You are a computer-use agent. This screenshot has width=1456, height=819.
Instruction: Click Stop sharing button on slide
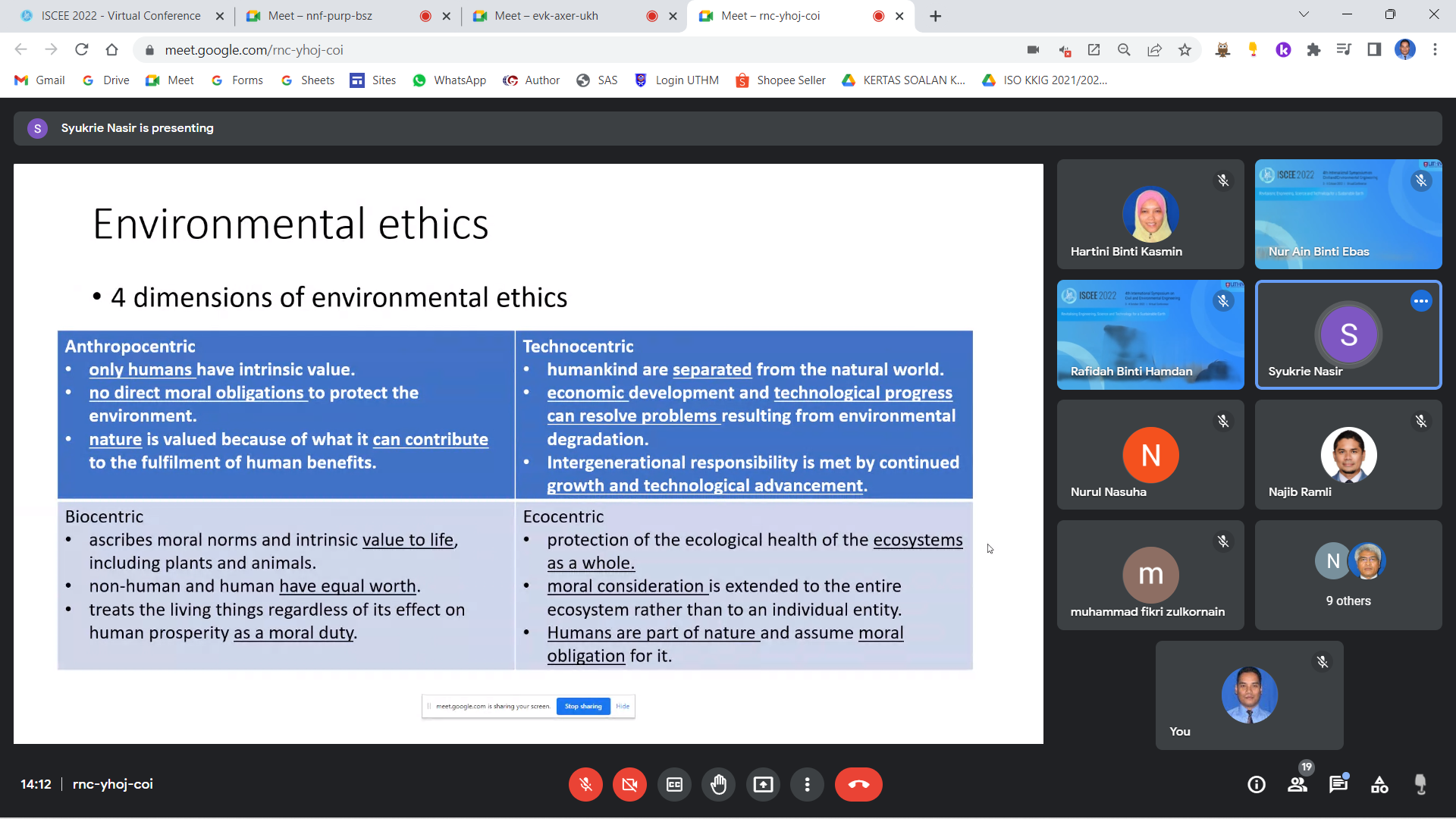pos(583,706)
